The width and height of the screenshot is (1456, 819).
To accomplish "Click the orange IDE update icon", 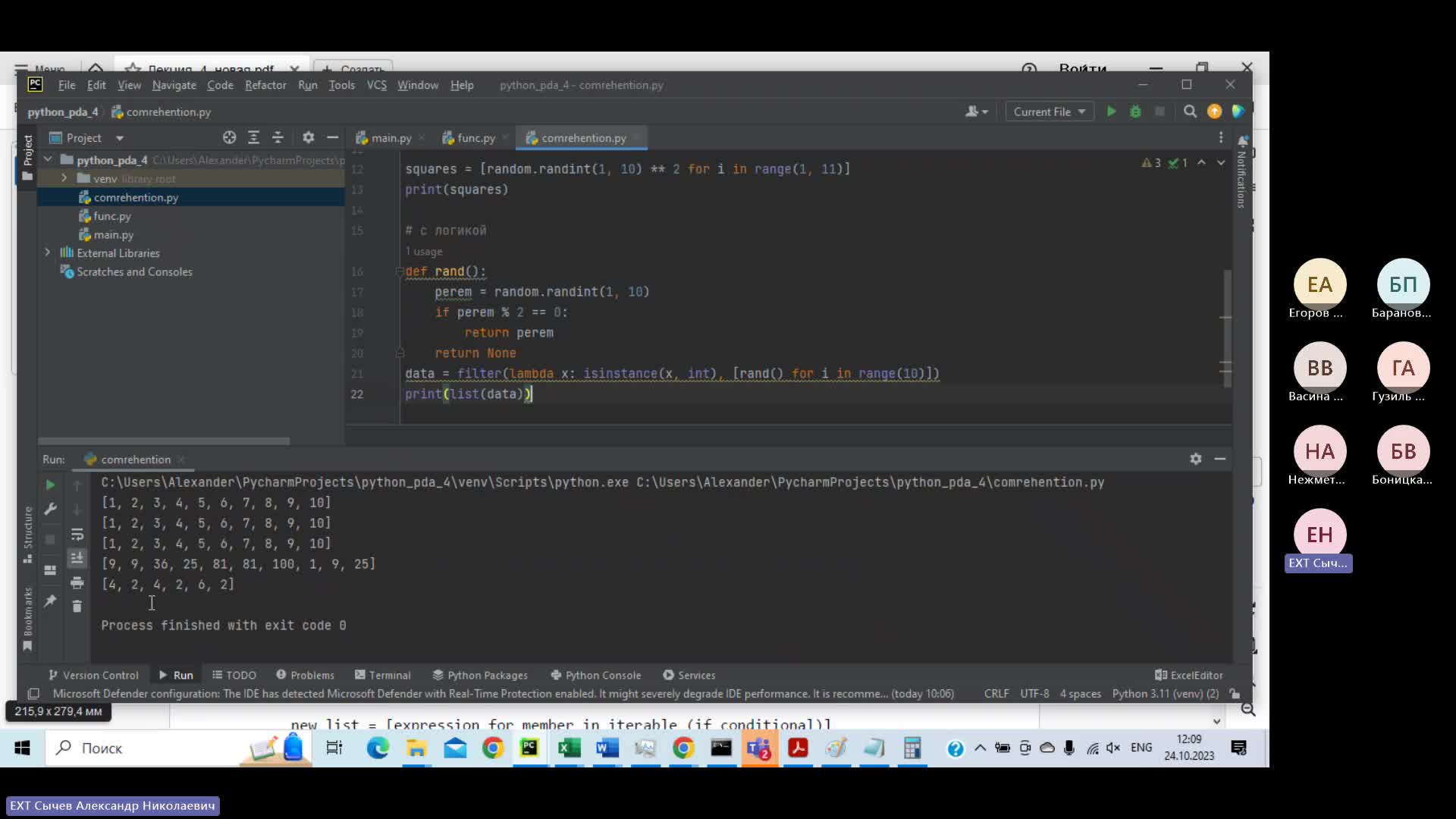I will coord(1214,111).
